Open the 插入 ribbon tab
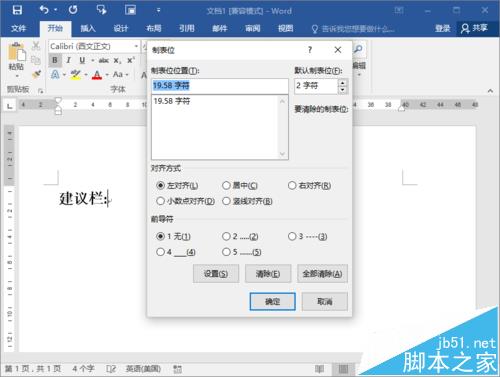Viewport: 500px width, 377px height. [88, 28]
